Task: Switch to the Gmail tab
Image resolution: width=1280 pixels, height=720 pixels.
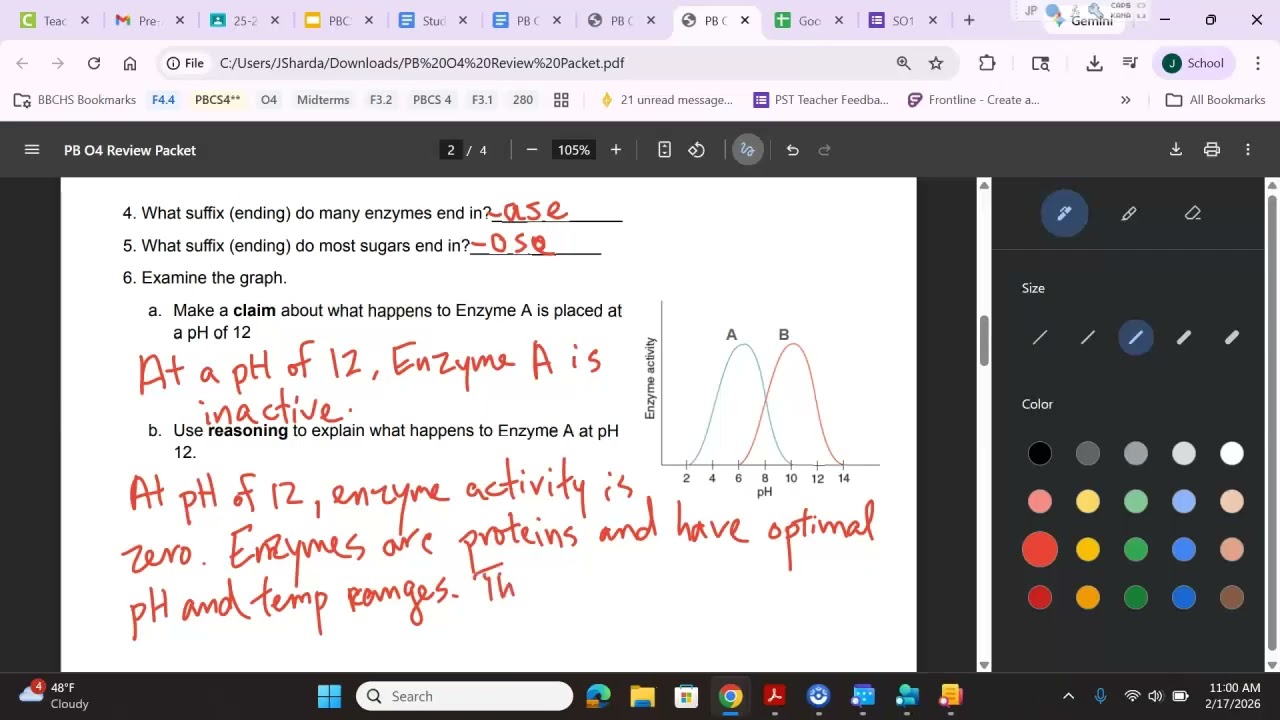Action: pos(151,20)
